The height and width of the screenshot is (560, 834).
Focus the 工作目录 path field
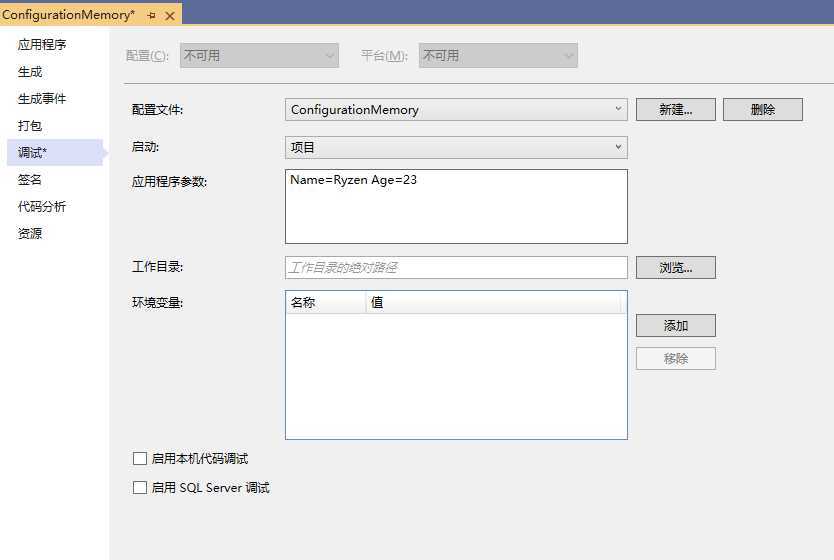pos(456,268)
